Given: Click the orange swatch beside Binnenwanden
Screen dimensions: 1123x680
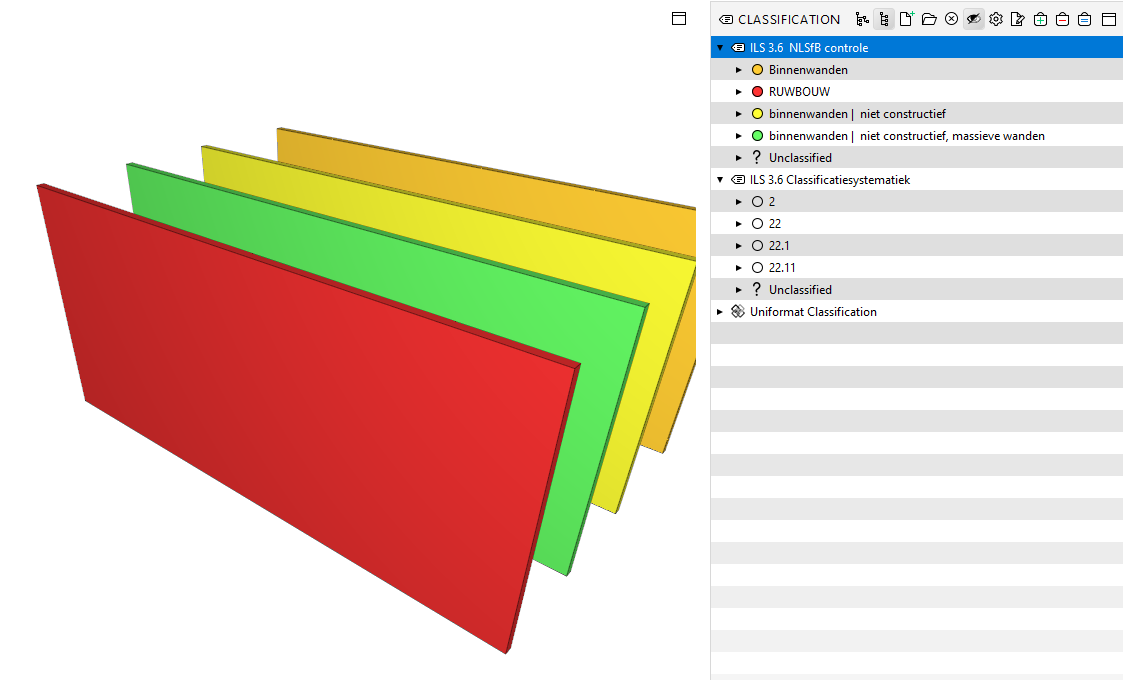Looking at the screenshot, I should 757,70.
